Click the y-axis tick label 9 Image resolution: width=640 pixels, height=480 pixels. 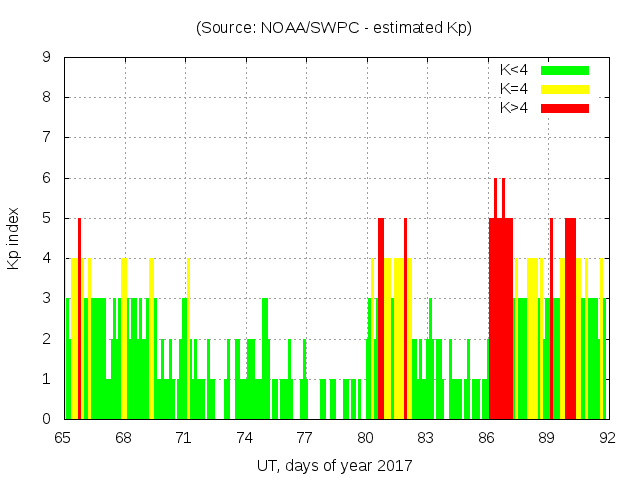click(46, 58)
